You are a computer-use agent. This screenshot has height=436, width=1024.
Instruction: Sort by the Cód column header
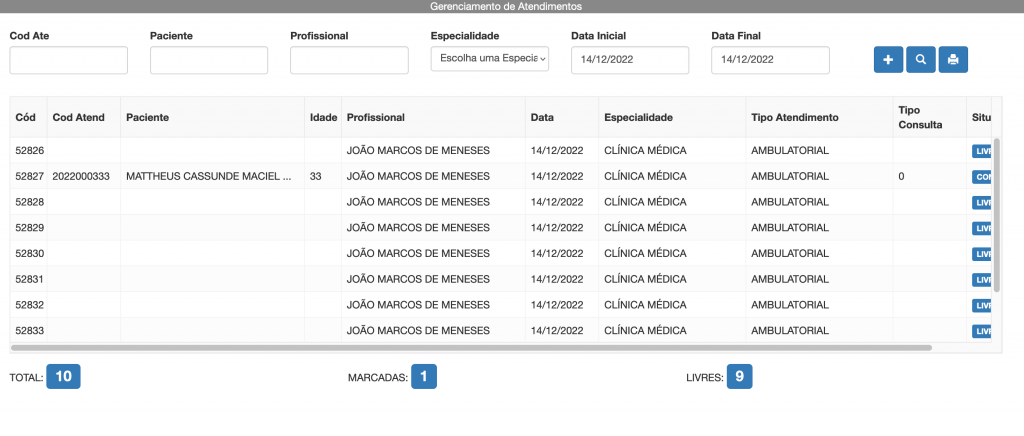tap(26, 118)
